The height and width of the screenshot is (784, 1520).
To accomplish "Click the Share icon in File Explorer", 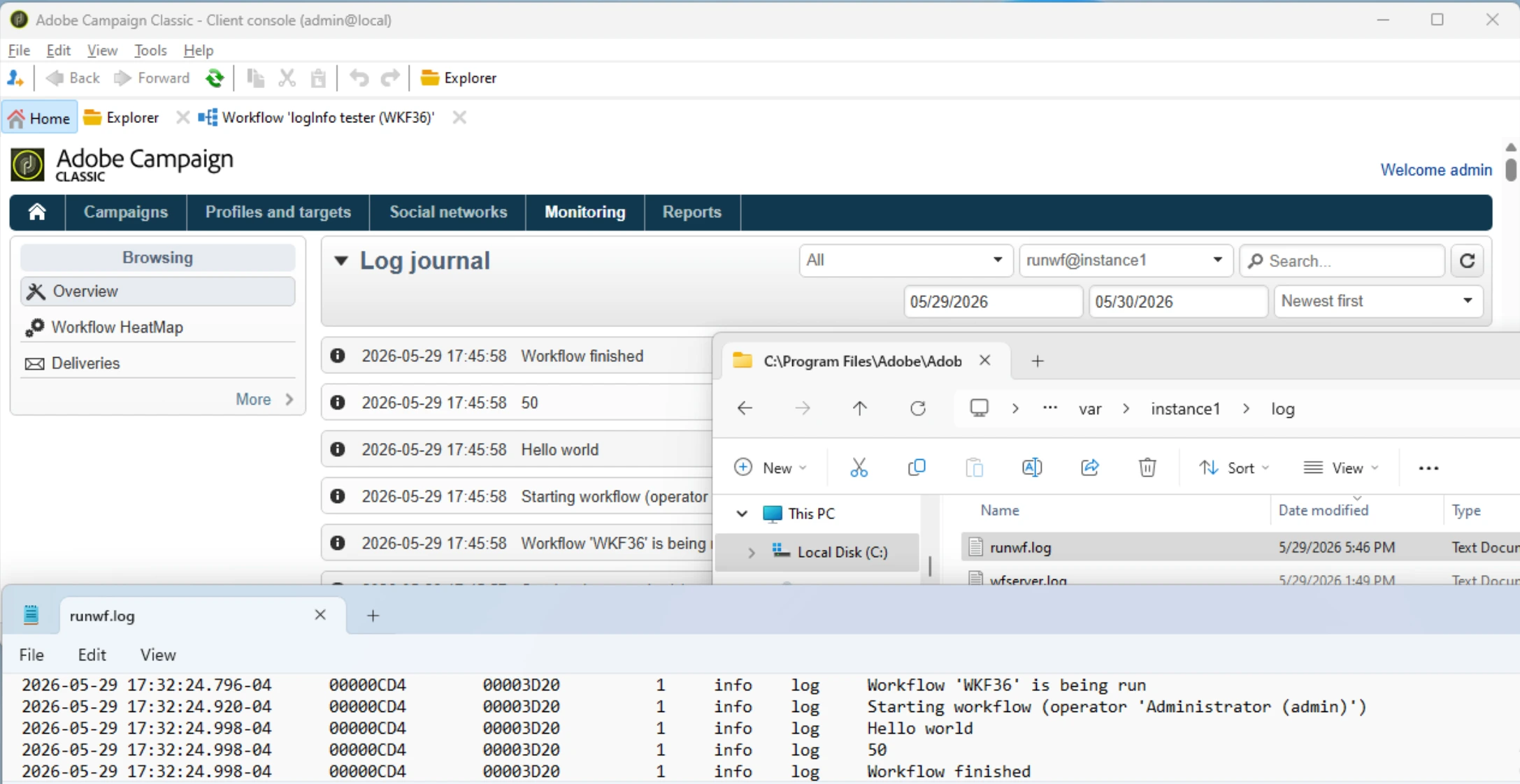I will coord(1090,468).
